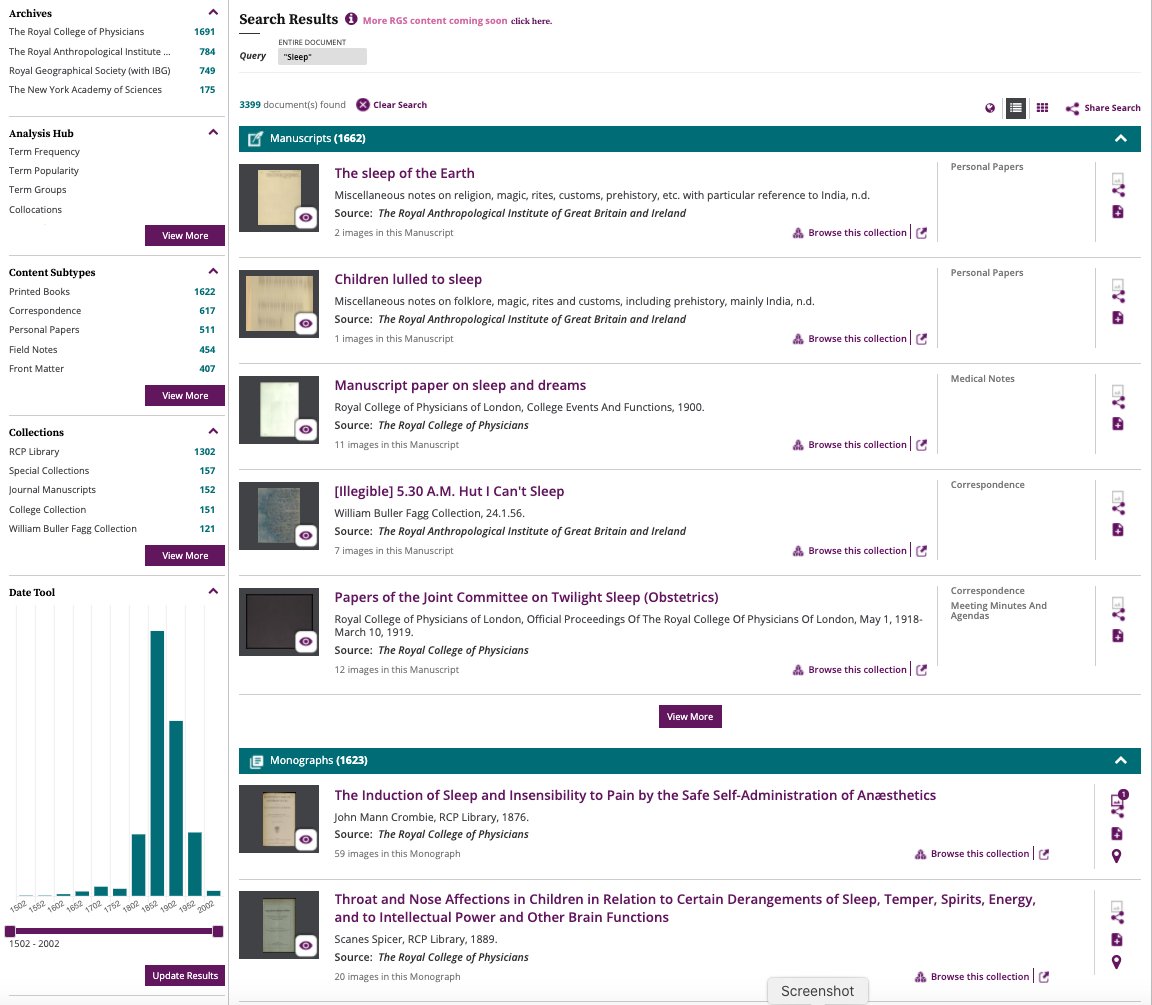Open 'Manuscript paper on sleep and dreams' externally
Screen dimensions: 1152x1005
point(921,444)
